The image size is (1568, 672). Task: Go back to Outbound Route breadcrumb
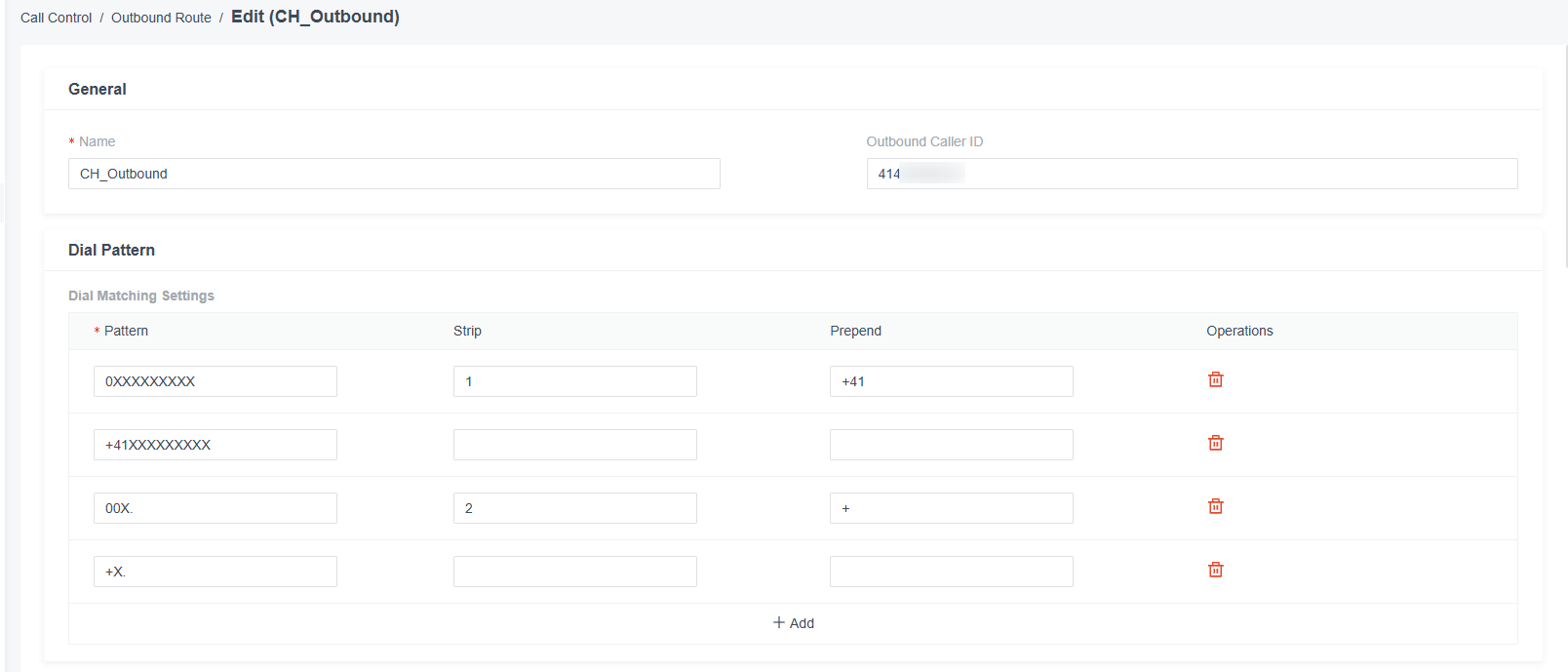(161, 18)
